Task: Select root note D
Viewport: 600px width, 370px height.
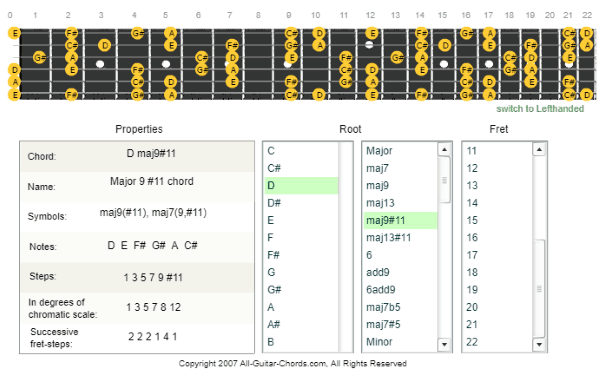Action: (301, 186)
